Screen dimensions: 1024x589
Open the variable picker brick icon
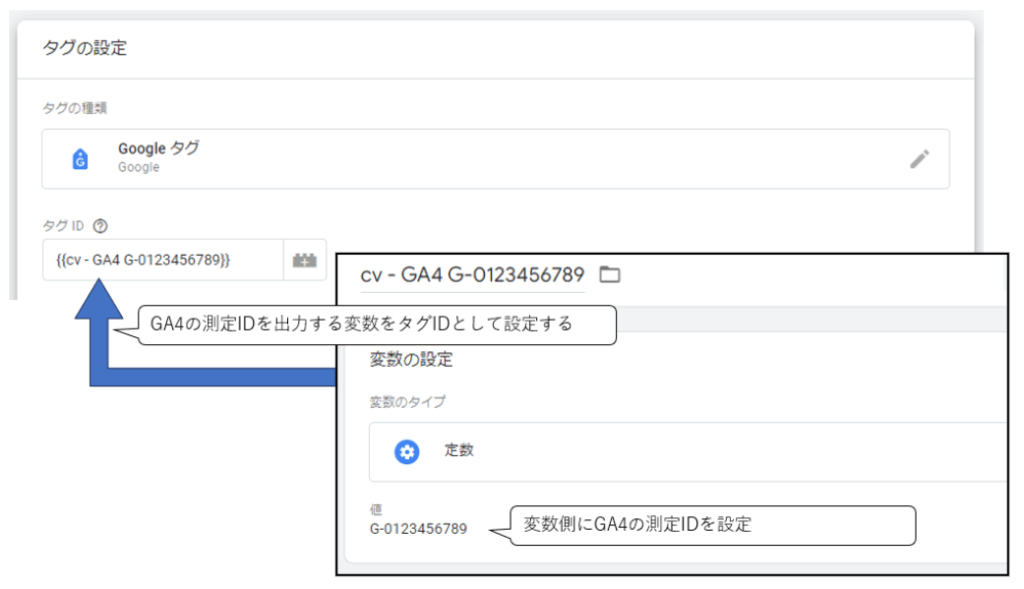(304, 260)
